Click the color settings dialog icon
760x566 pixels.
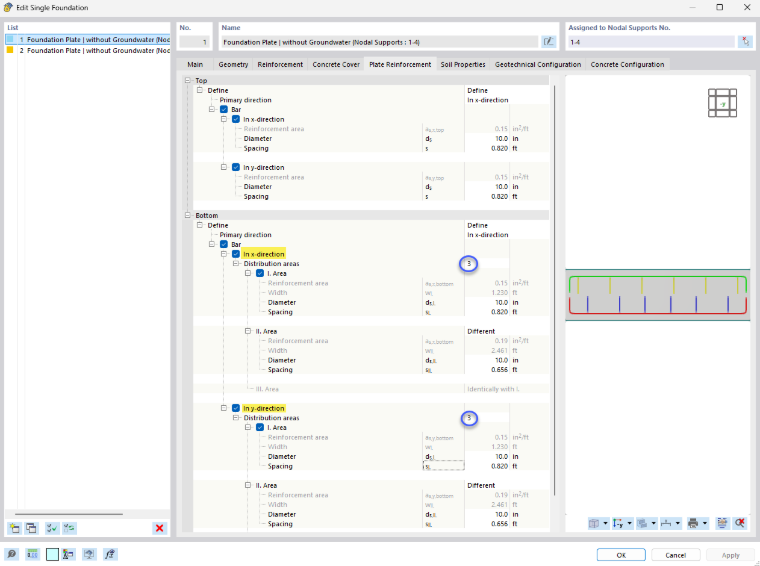point(68,554)
